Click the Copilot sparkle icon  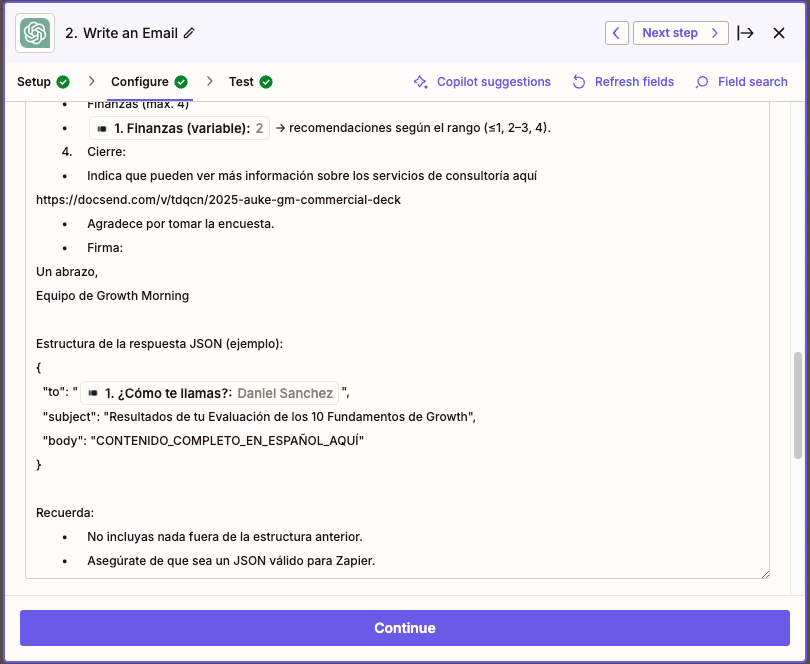(x=420, y=82)
